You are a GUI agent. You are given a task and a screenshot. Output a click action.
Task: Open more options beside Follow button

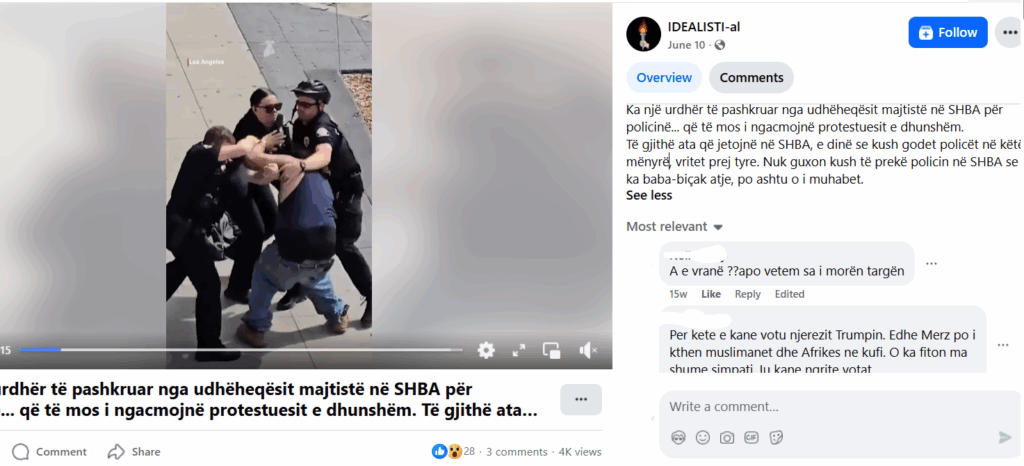[x=1009, y=33]
